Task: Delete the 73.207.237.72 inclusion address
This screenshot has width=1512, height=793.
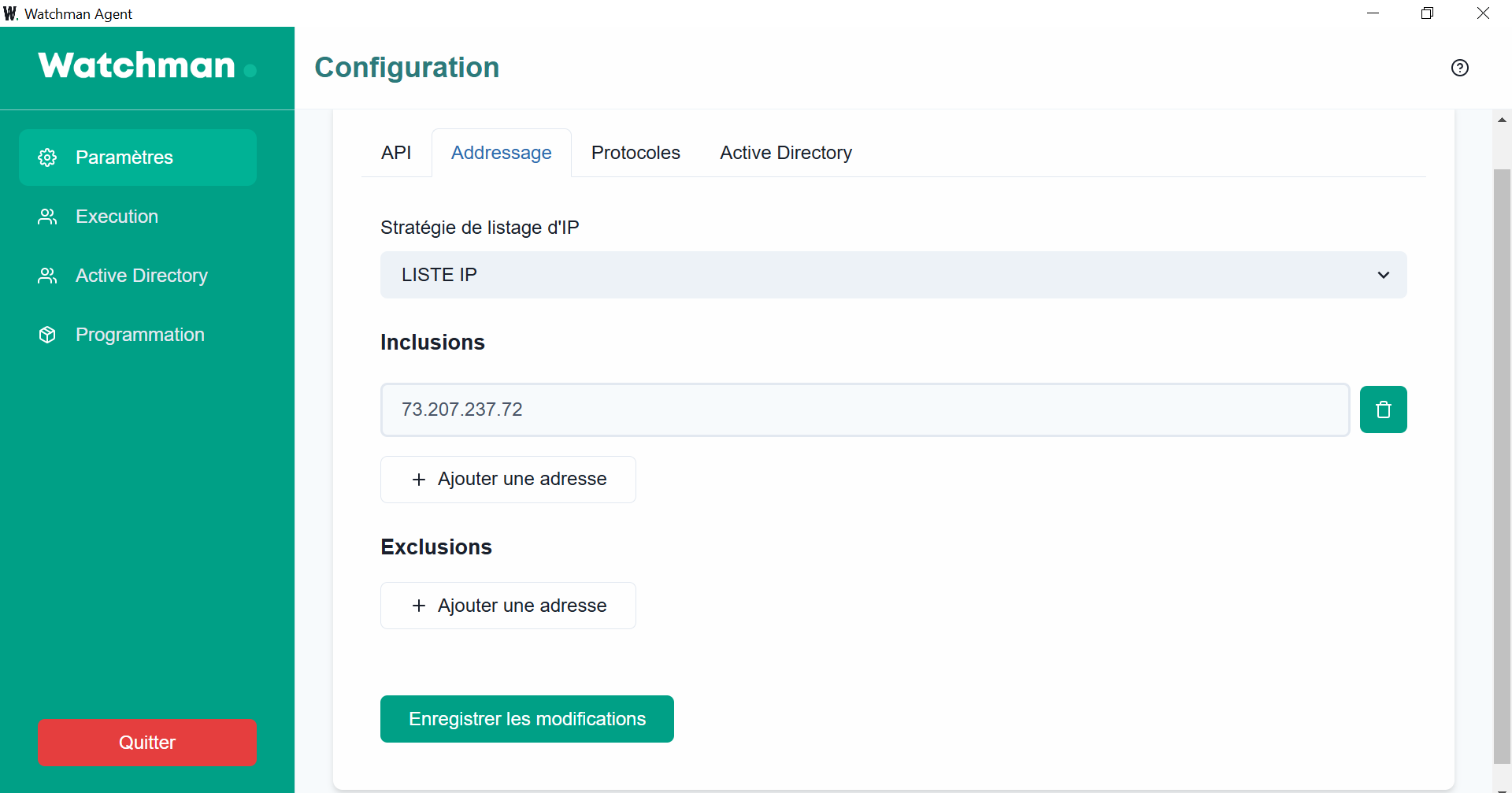Action: pos(1383,409)
